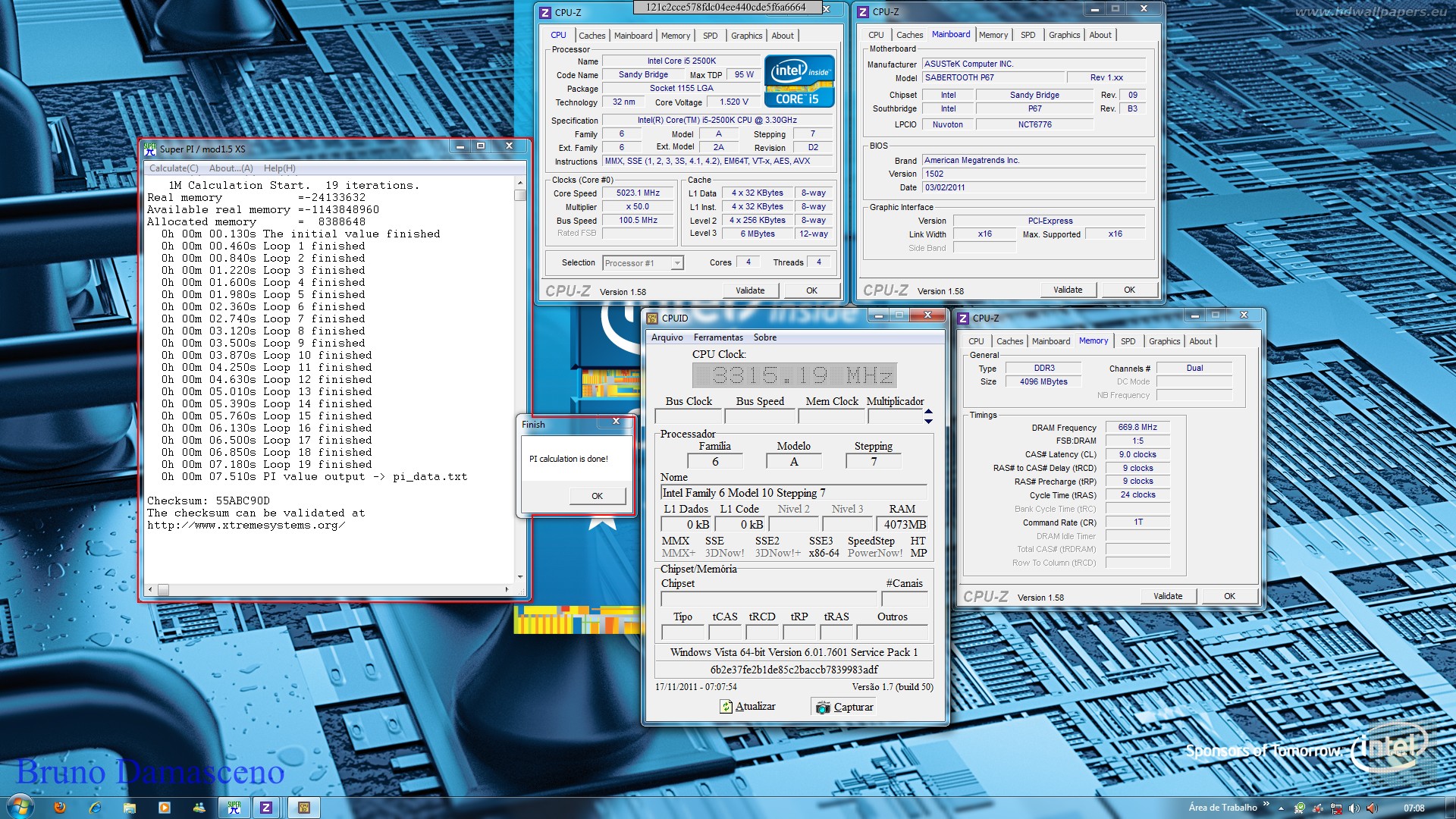
Task: Increase the multiplier with the CPUID up arrow
Action: click(928, 411)
